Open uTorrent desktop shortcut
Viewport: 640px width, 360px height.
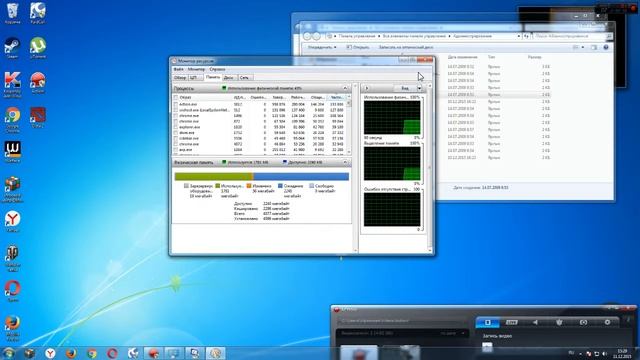point(38,47)
